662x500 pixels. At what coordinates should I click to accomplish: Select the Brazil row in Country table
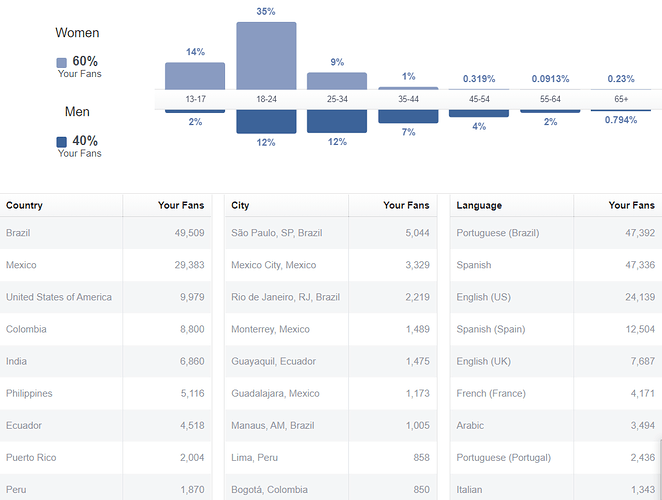coord(105,233)
